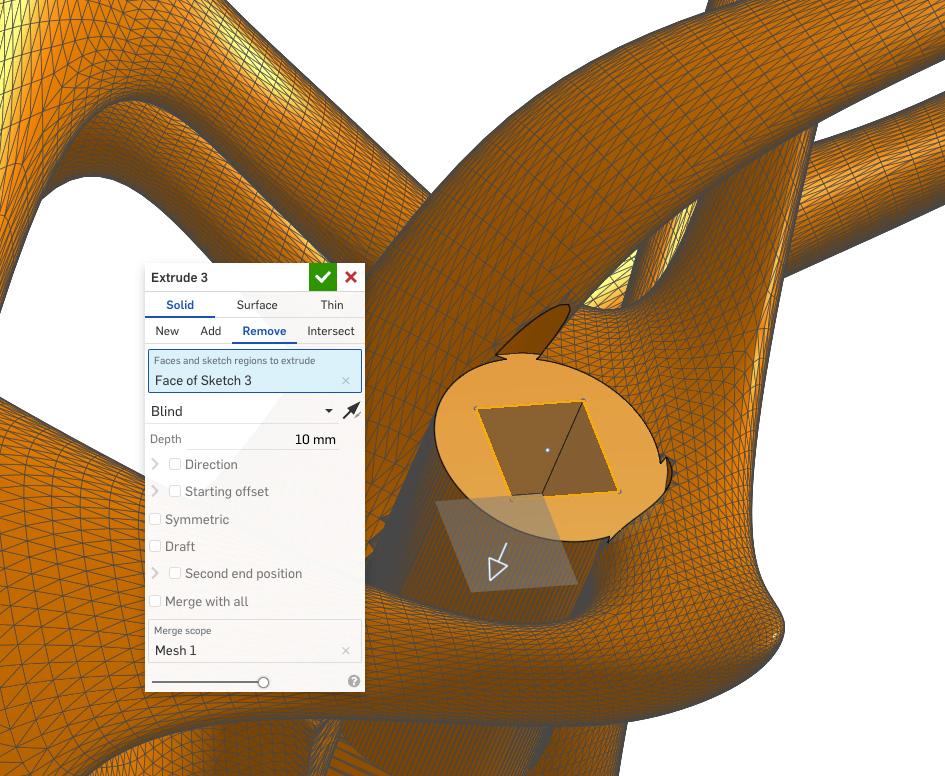Confirm the extrude with the green checkmark

[322, 277]
